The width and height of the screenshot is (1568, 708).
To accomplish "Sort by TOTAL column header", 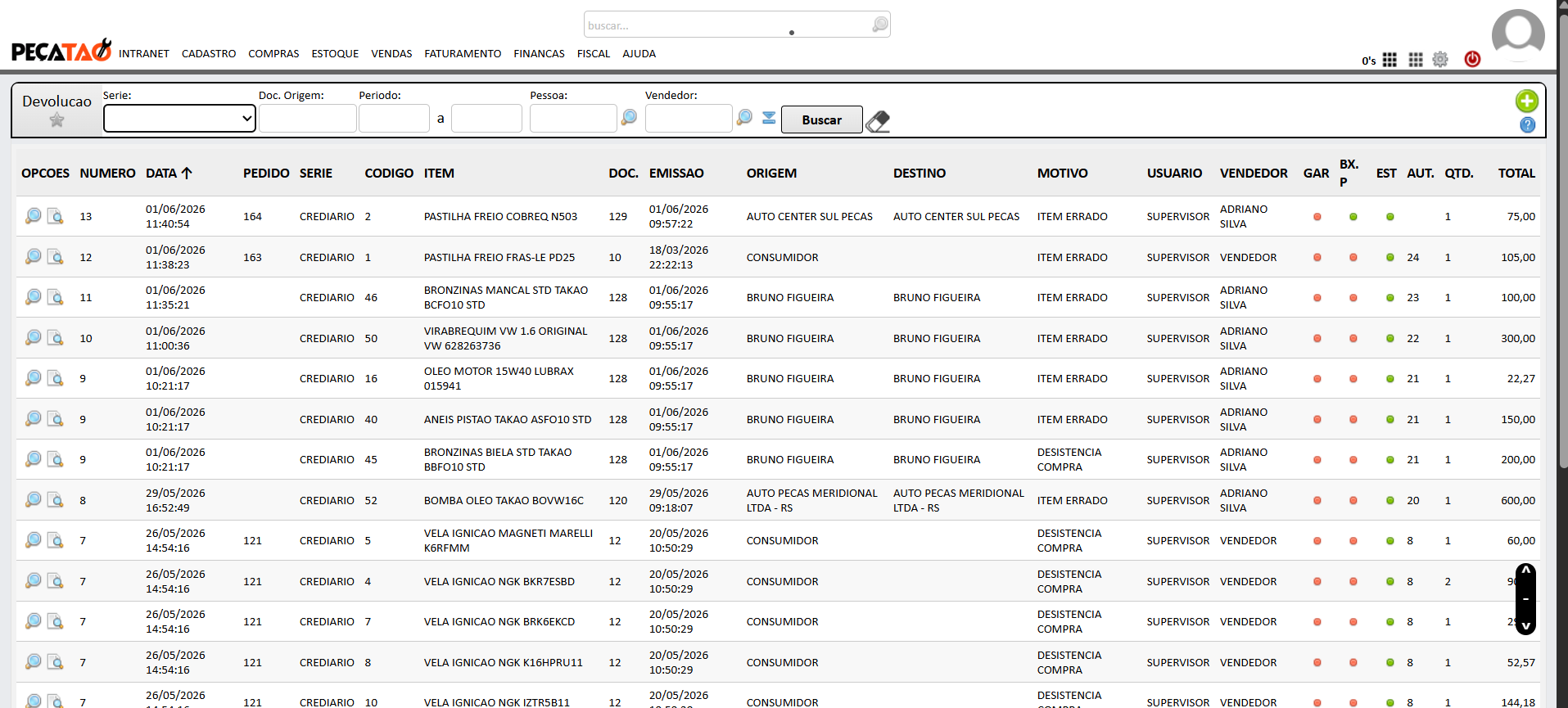I will (x=1516, y=174).
